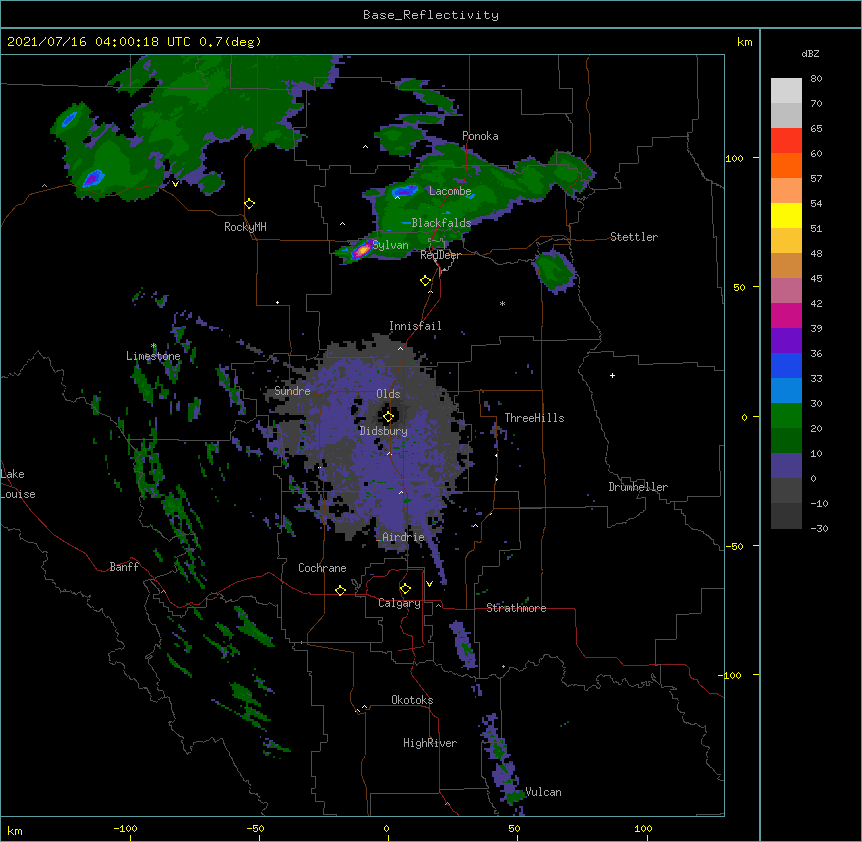Click the Lake Louise label
The width and height of the screenshot is (862, 842).
[18, 484]
